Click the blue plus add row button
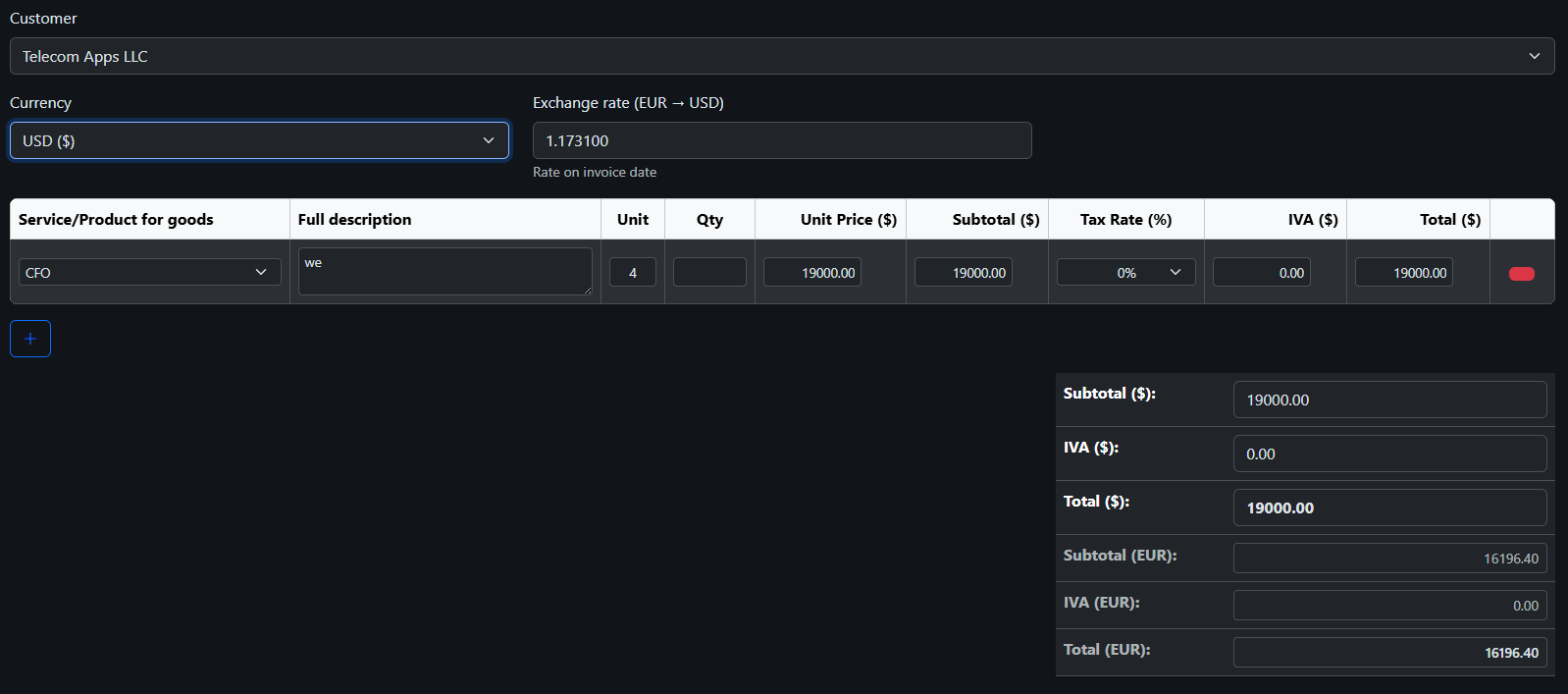Image resolution: width=1568 pixels, height=694 pixels. tap(30, 339)
